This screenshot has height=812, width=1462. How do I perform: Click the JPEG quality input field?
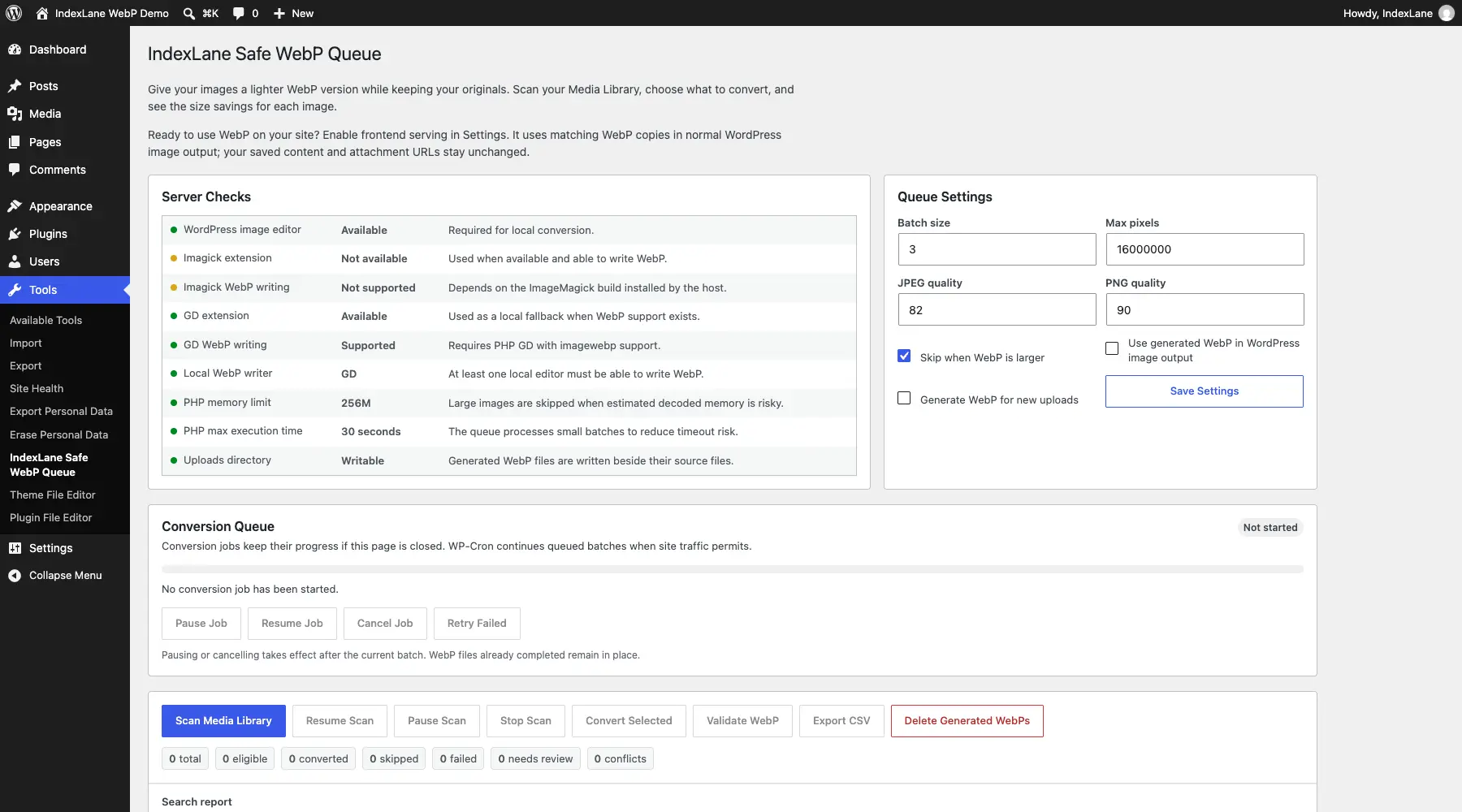click(x=997, y=309)
